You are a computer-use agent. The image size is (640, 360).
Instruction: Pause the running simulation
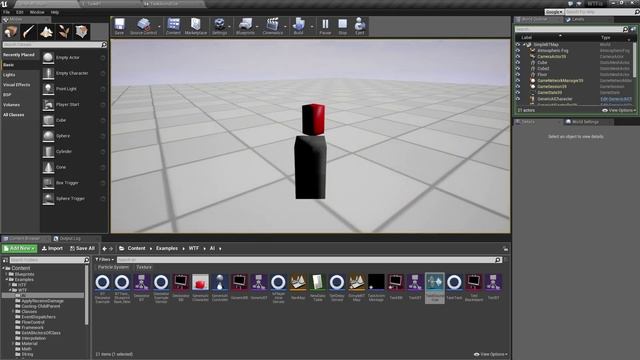[x=325, y=26]
